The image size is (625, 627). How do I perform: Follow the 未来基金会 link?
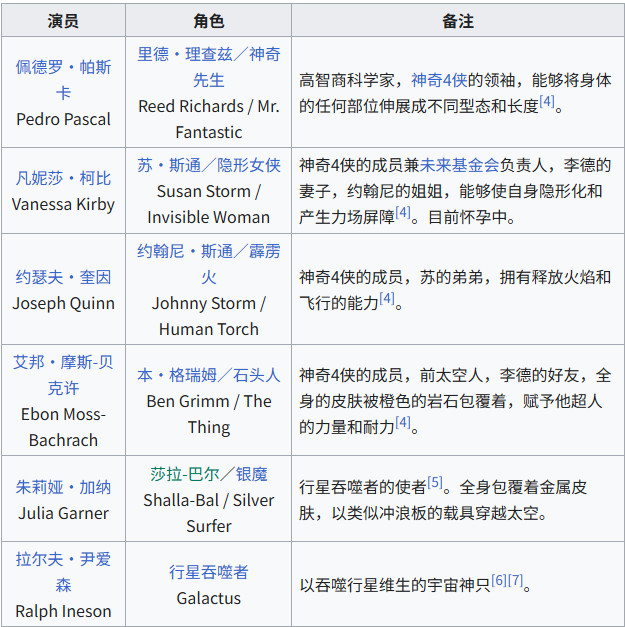(x=459, y=165)
